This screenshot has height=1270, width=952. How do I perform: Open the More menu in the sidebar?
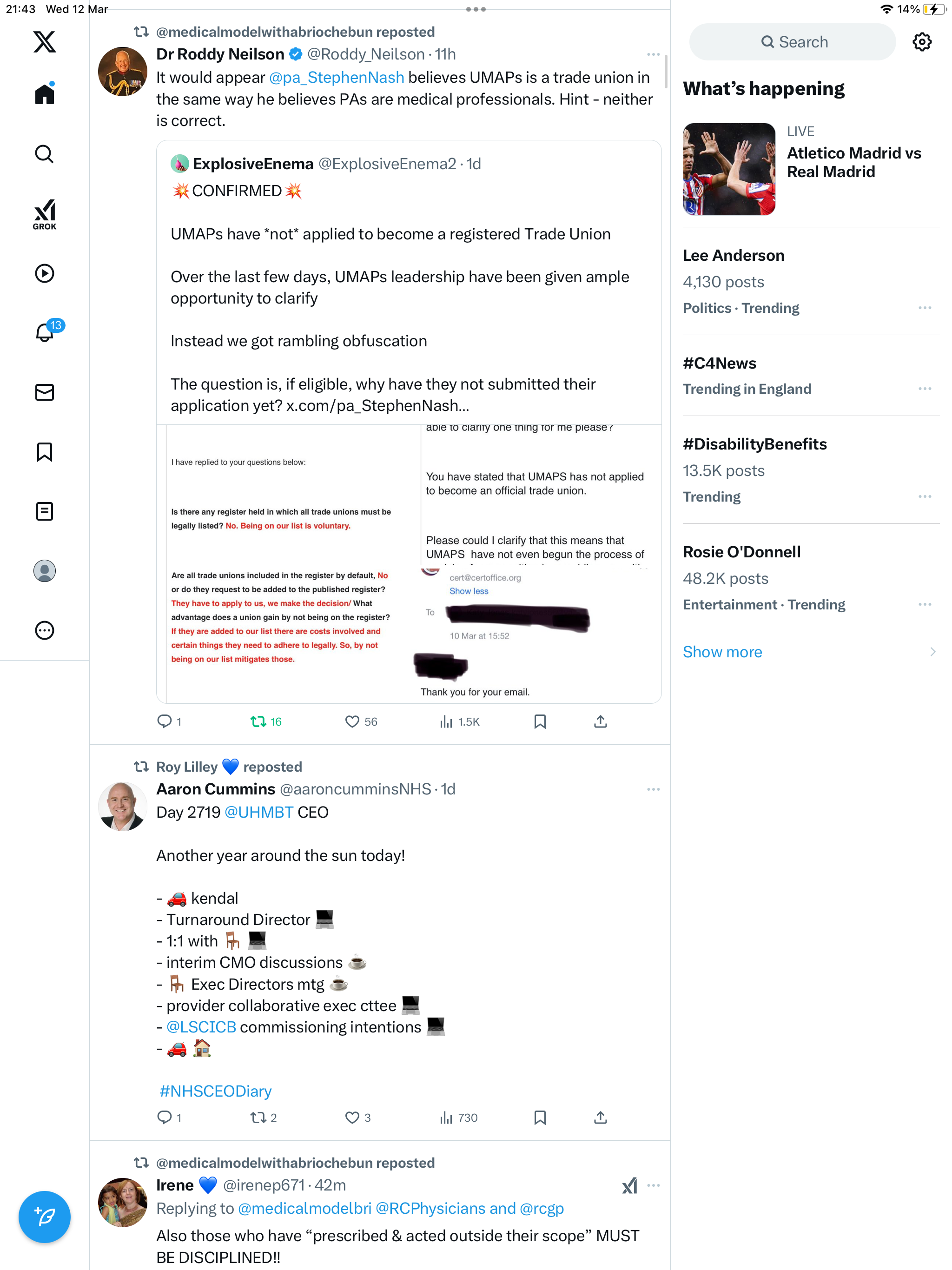(44, 630)
